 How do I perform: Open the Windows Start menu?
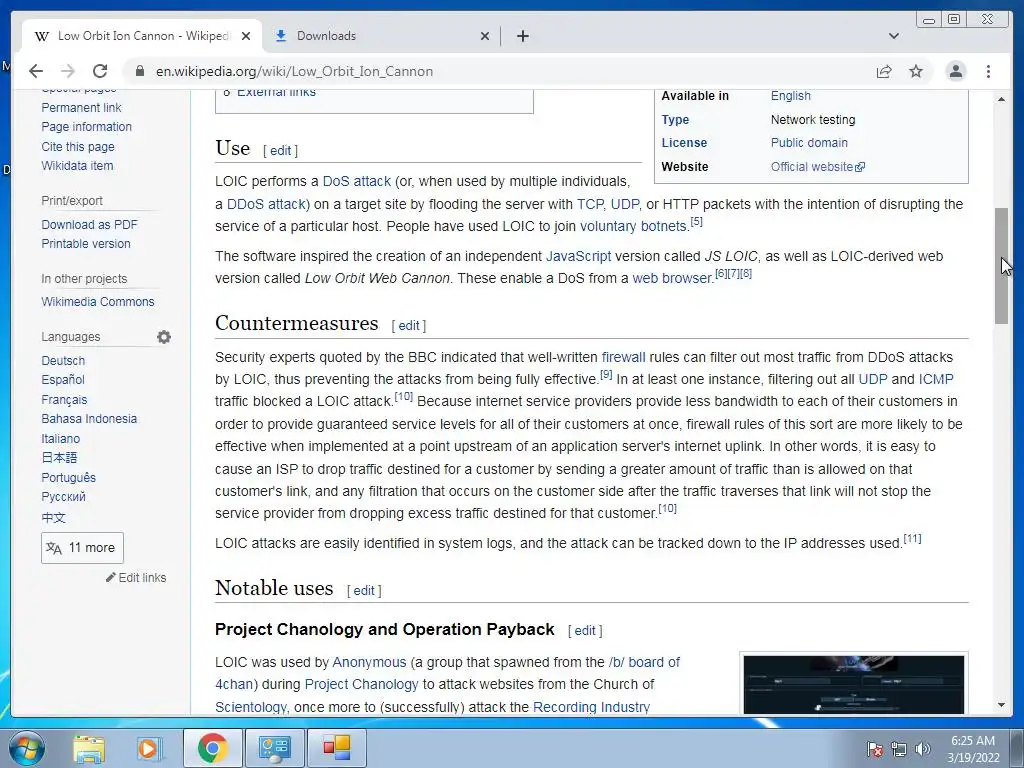pyautogui.click(x=27, y=748)
